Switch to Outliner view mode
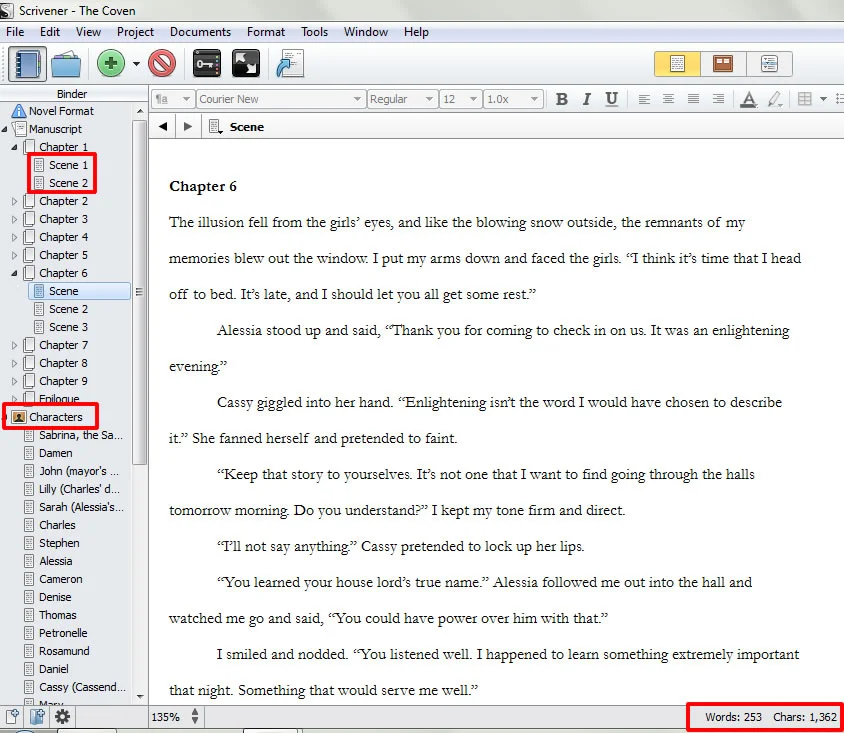 [x=769, y=64]
